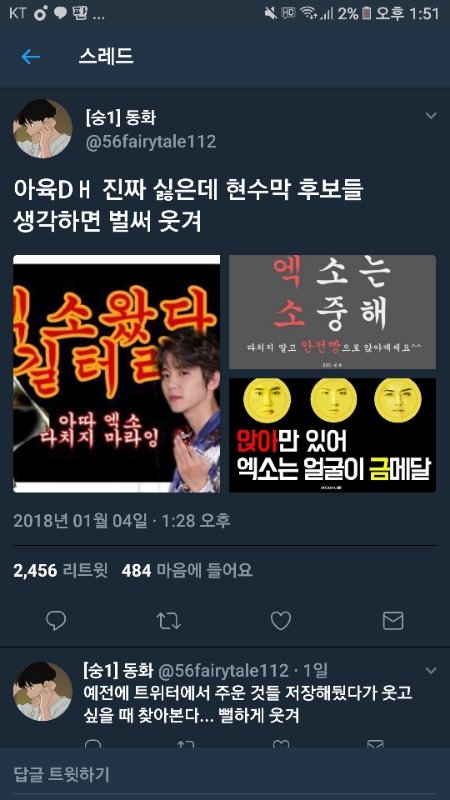Screen dimensions: 450x800
Task: Tap the muted sound icon in status bar
Action: pyautogui.click(x=271, y=13)
